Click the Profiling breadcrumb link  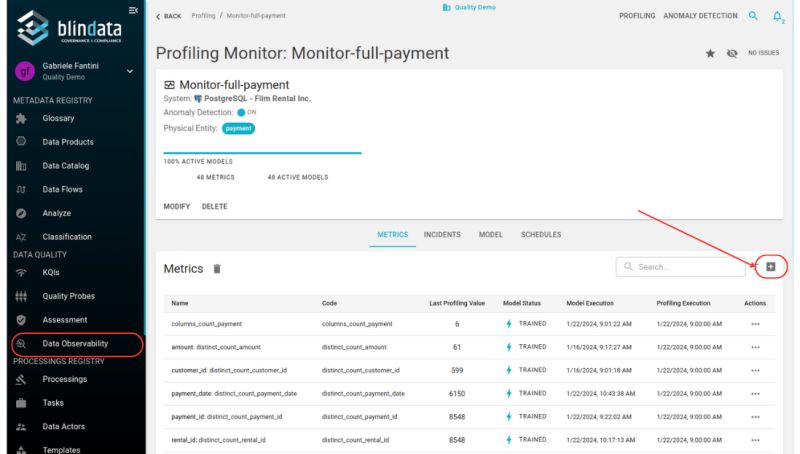203,16
